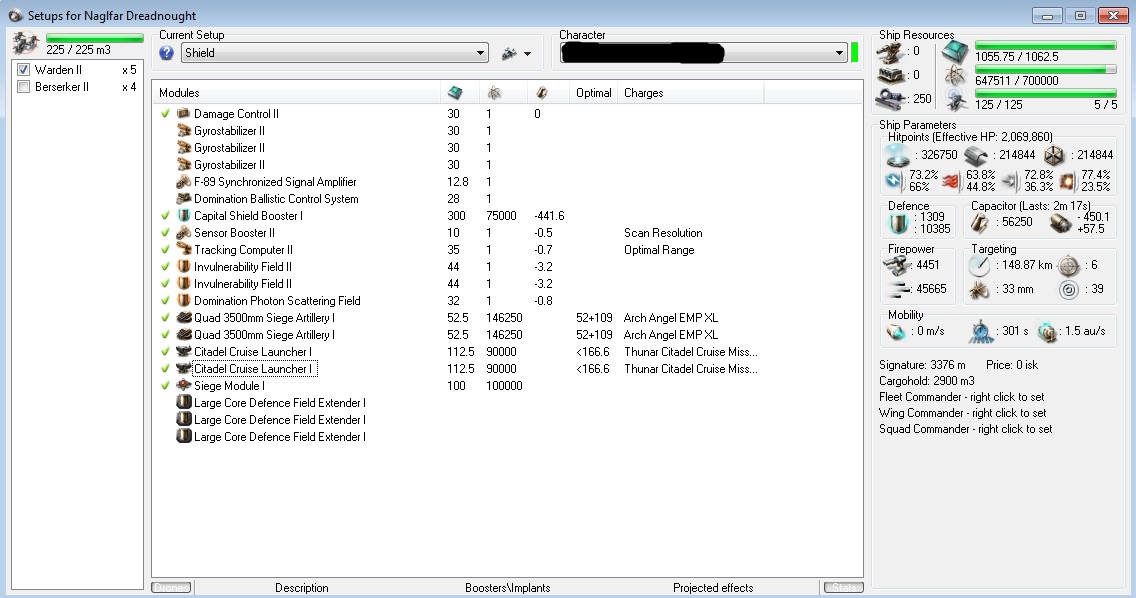This screenshot has height=598, width=1136.
Task: Click the Damage Control II module icon
Action: point(183,113)
